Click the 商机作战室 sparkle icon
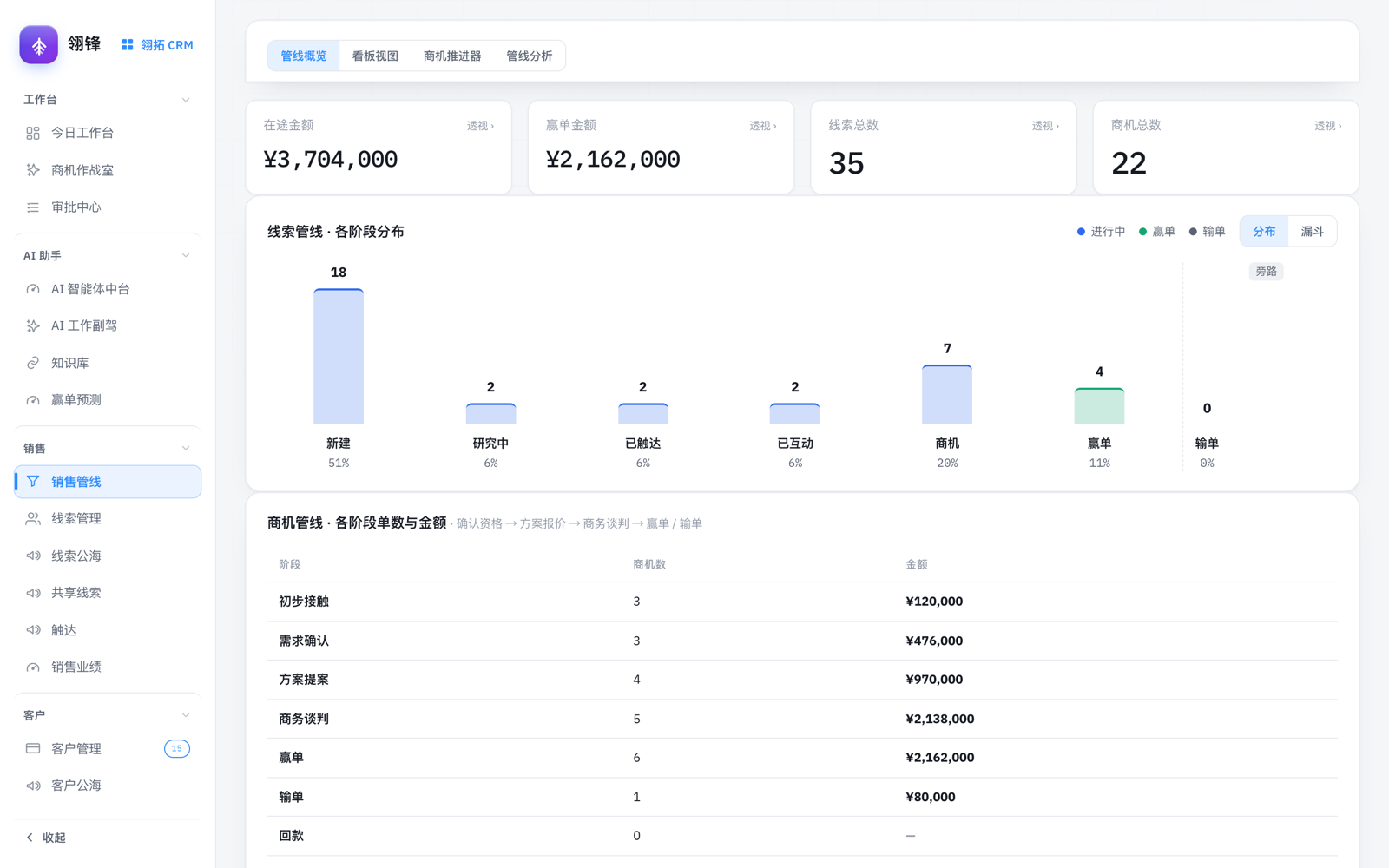This screenshot has width=1389, height=868. [33, 170]
